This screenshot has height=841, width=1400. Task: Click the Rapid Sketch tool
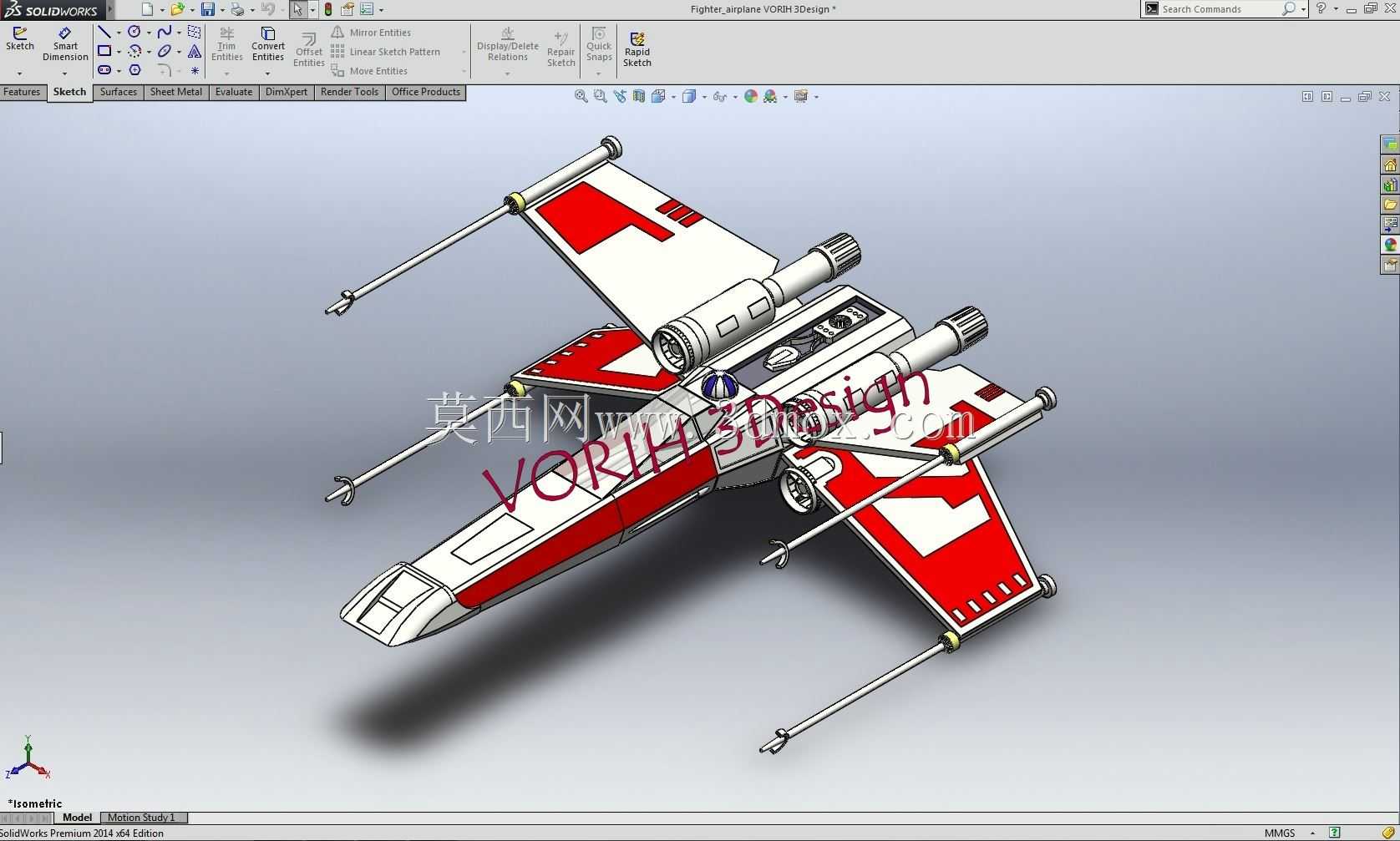point(637,50)
